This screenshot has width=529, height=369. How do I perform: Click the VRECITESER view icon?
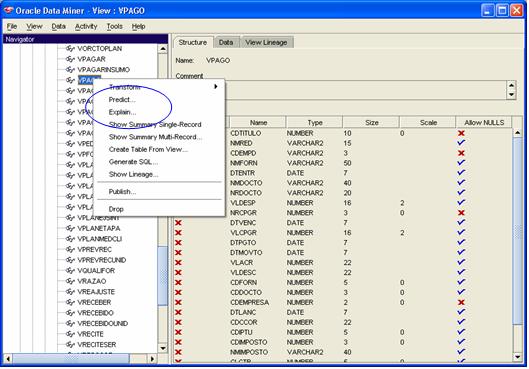(x=70, y=345)
